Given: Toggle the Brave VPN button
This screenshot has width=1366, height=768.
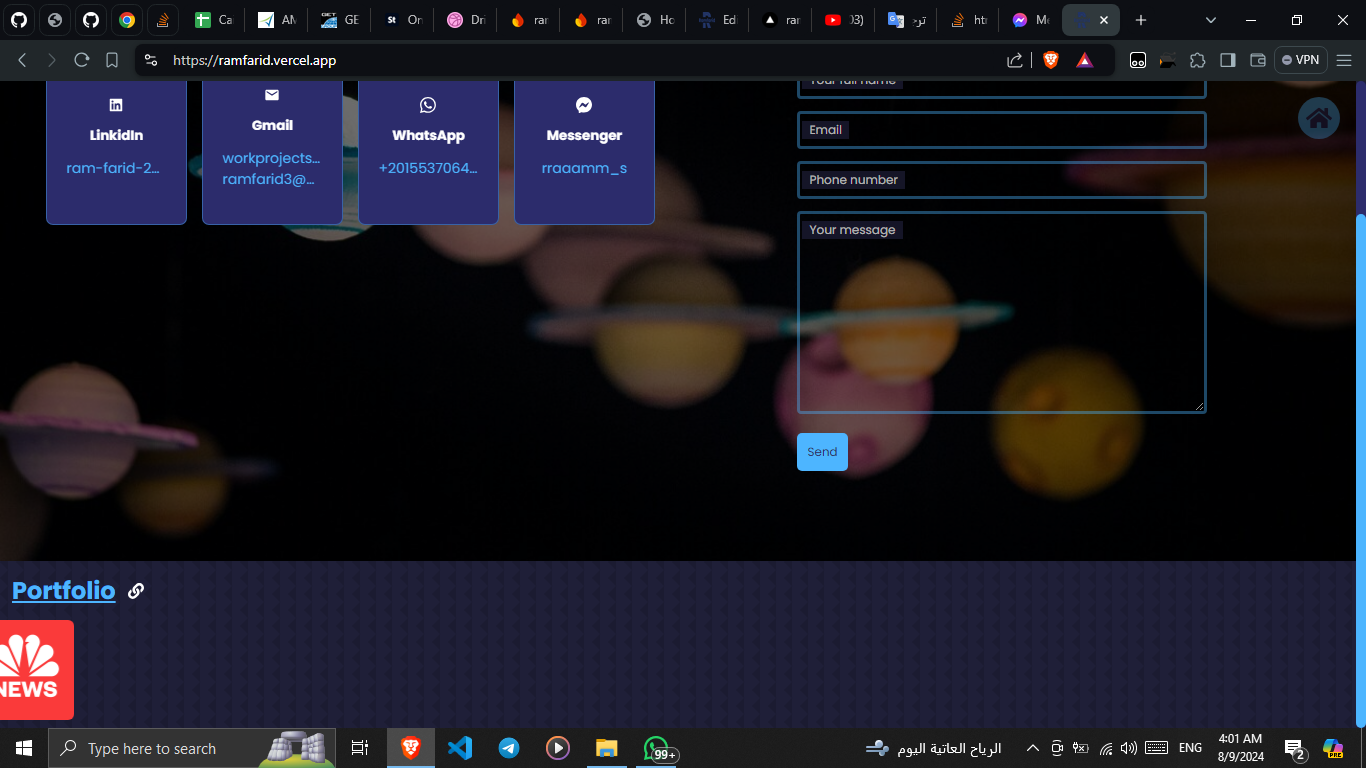Looking at the screenshot, I should 1300,60.
